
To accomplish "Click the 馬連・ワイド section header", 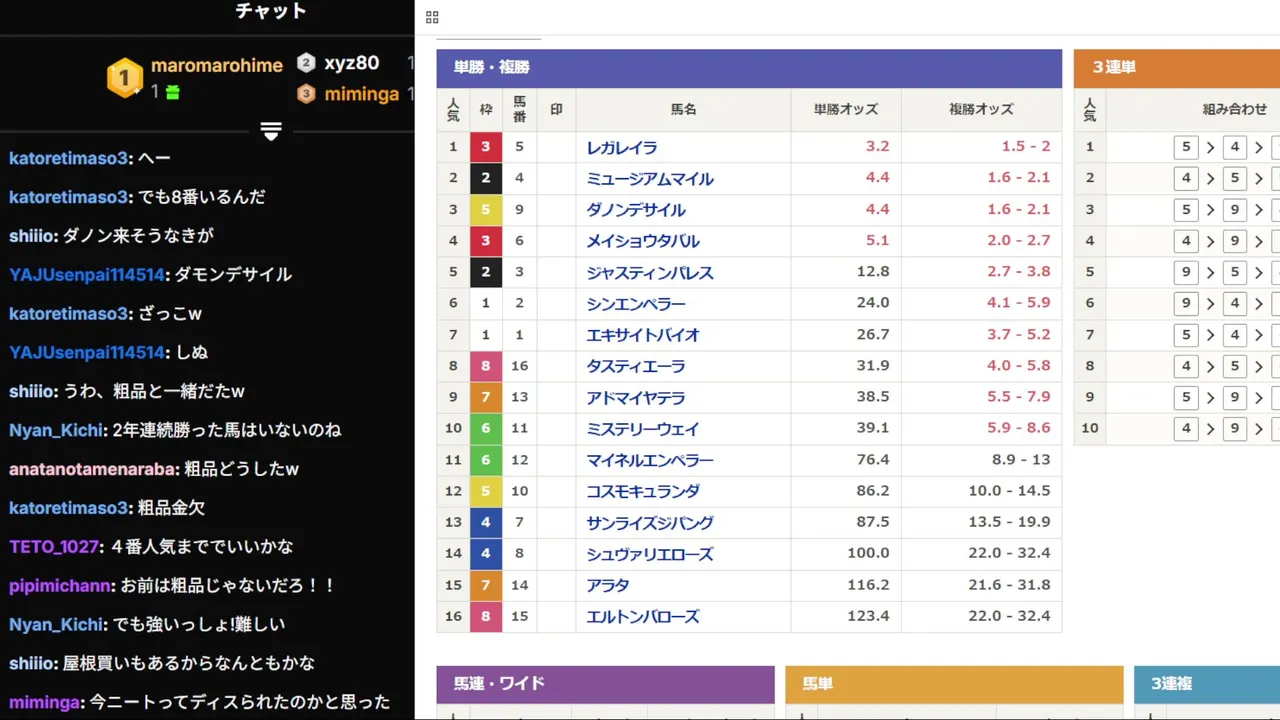I will pos(605,685).
